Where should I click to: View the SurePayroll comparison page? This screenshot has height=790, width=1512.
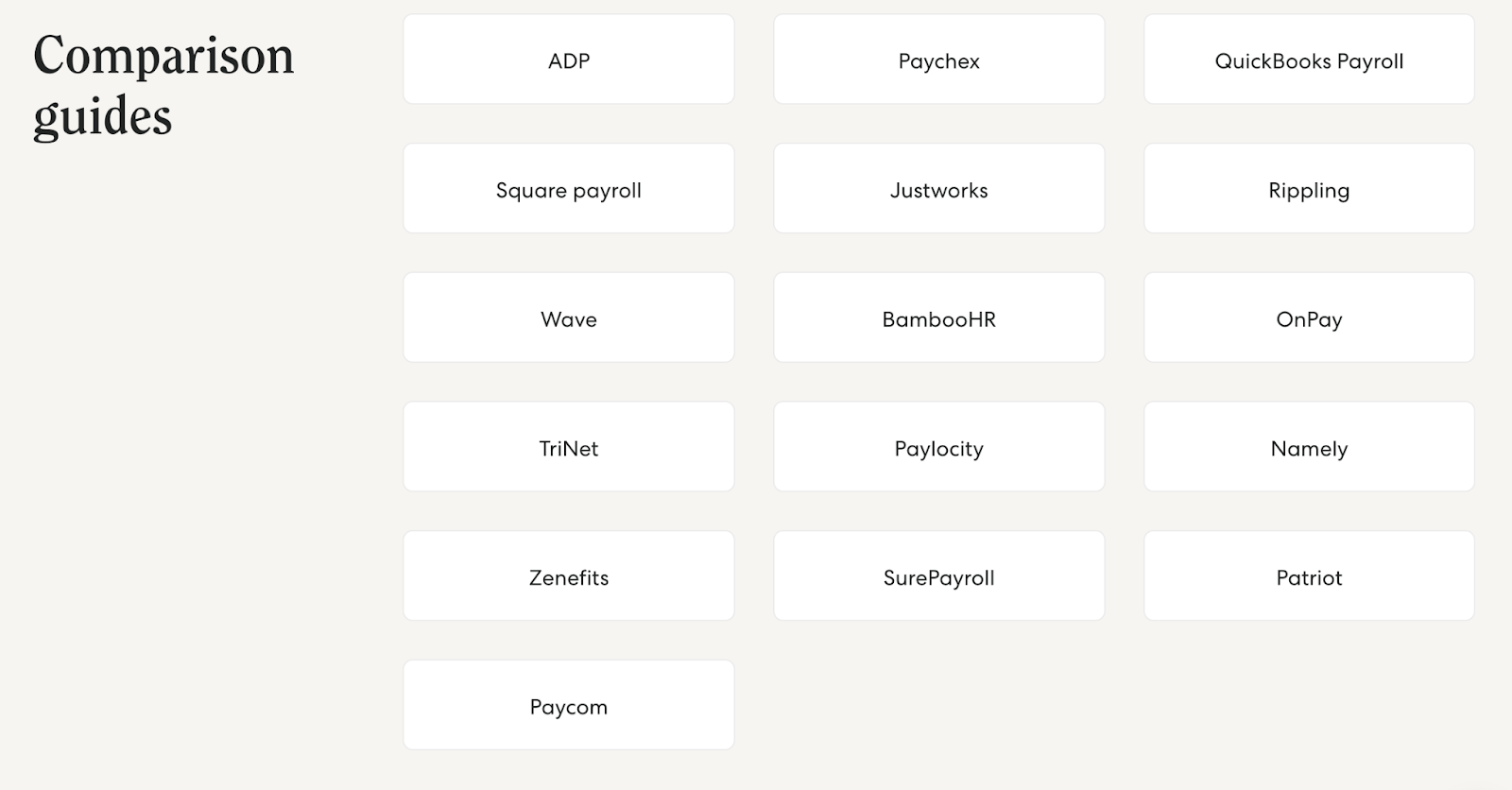pyautogui.click(x=939, y=575)
